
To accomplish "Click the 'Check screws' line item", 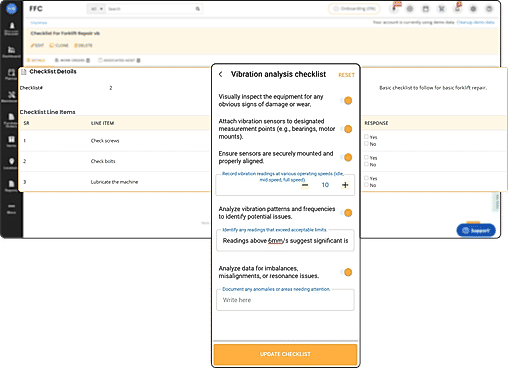I will tap(105, 141).
